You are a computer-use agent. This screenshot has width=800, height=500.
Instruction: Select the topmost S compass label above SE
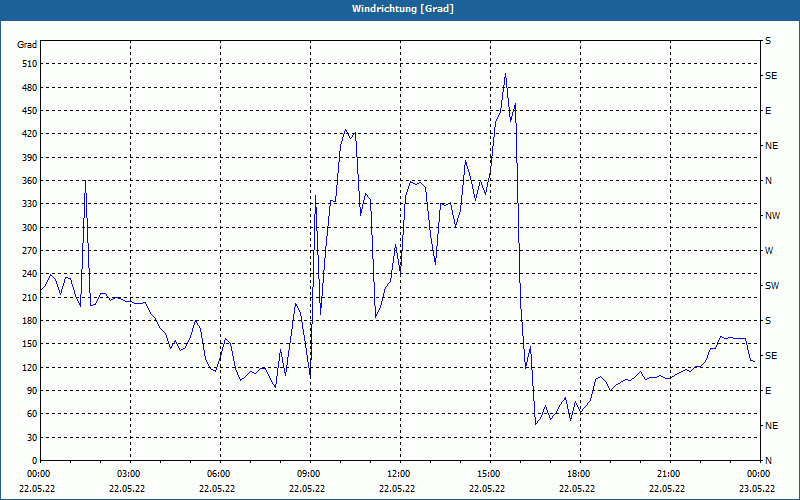pyautogui.click(x=768, y=41)
